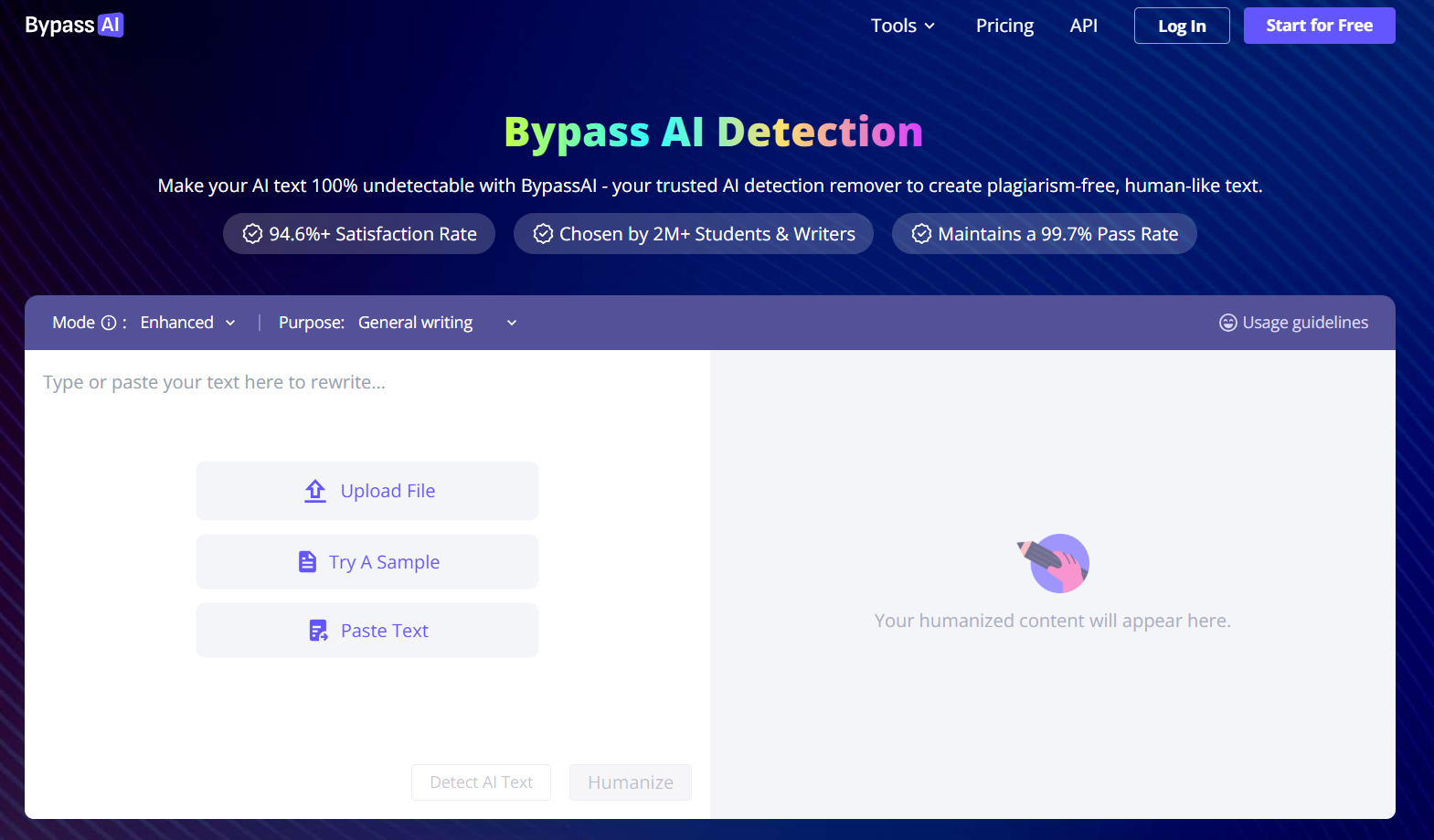Click the Usage guidelines smiley icon
The image size is (1434, 840).
click(1228, 323)
